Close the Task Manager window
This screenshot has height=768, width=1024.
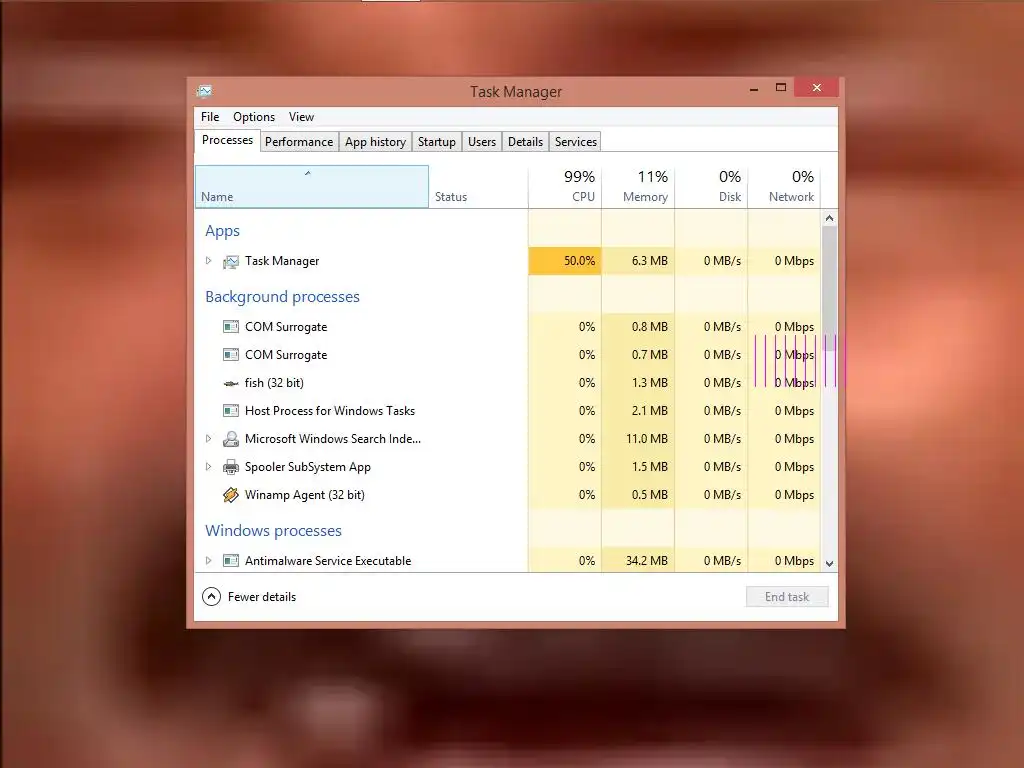816,88
